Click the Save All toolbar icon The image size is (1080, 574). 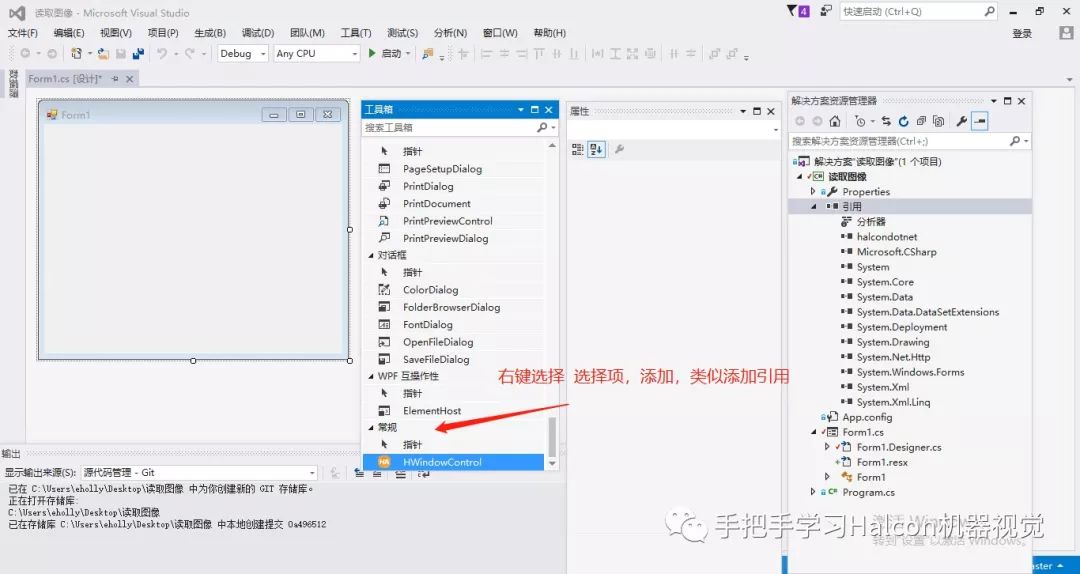[x=138, y=53]
